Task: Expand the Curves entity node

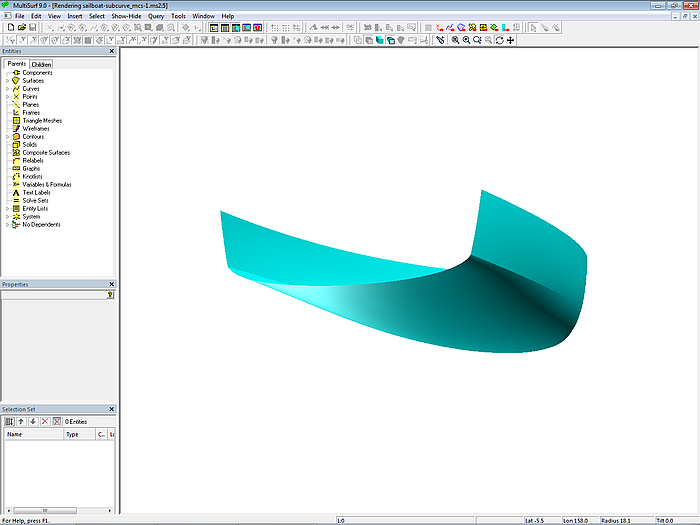Action: point(7,89)
